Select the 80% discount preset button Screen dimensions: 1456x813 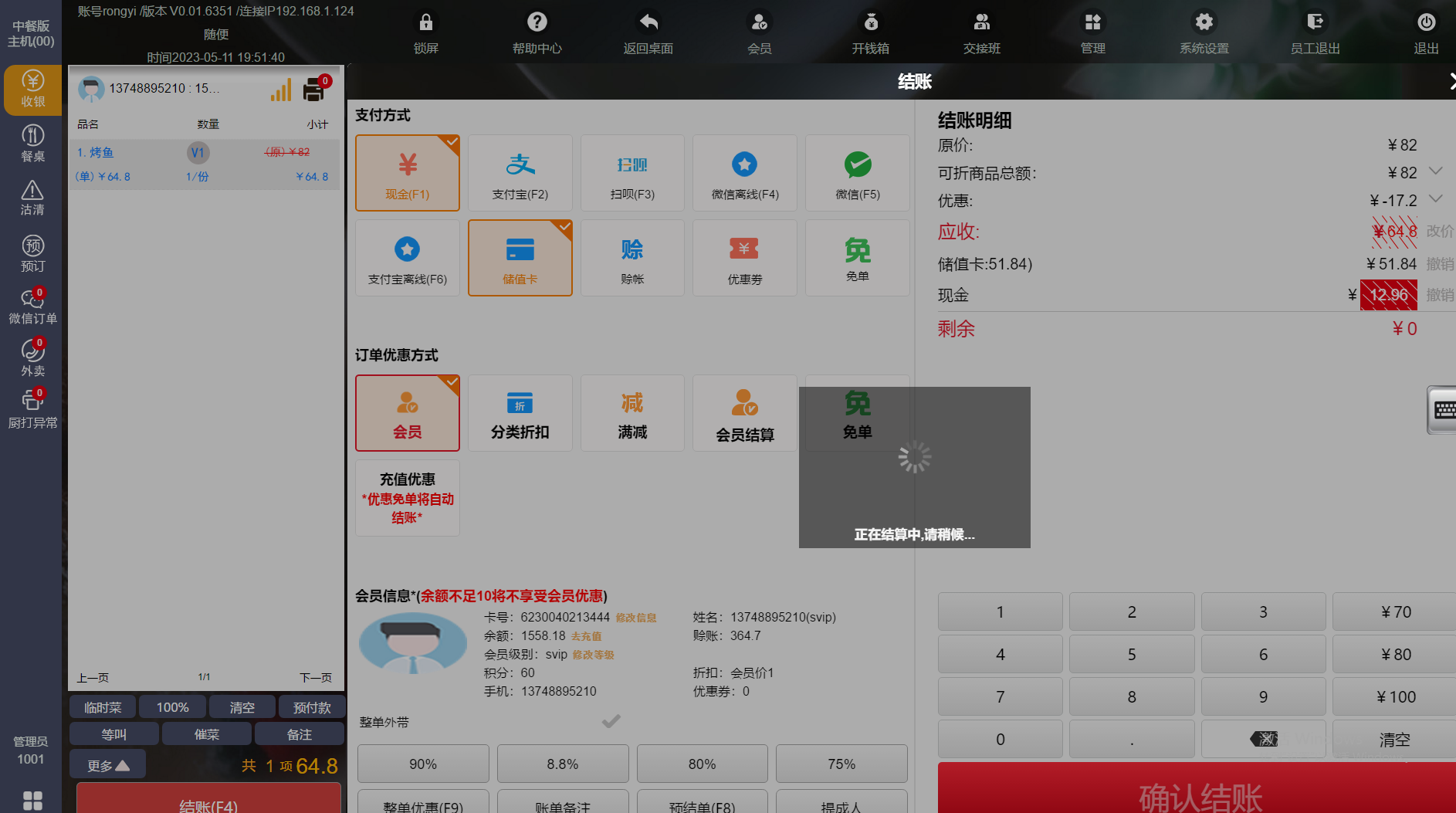point(702,764)
